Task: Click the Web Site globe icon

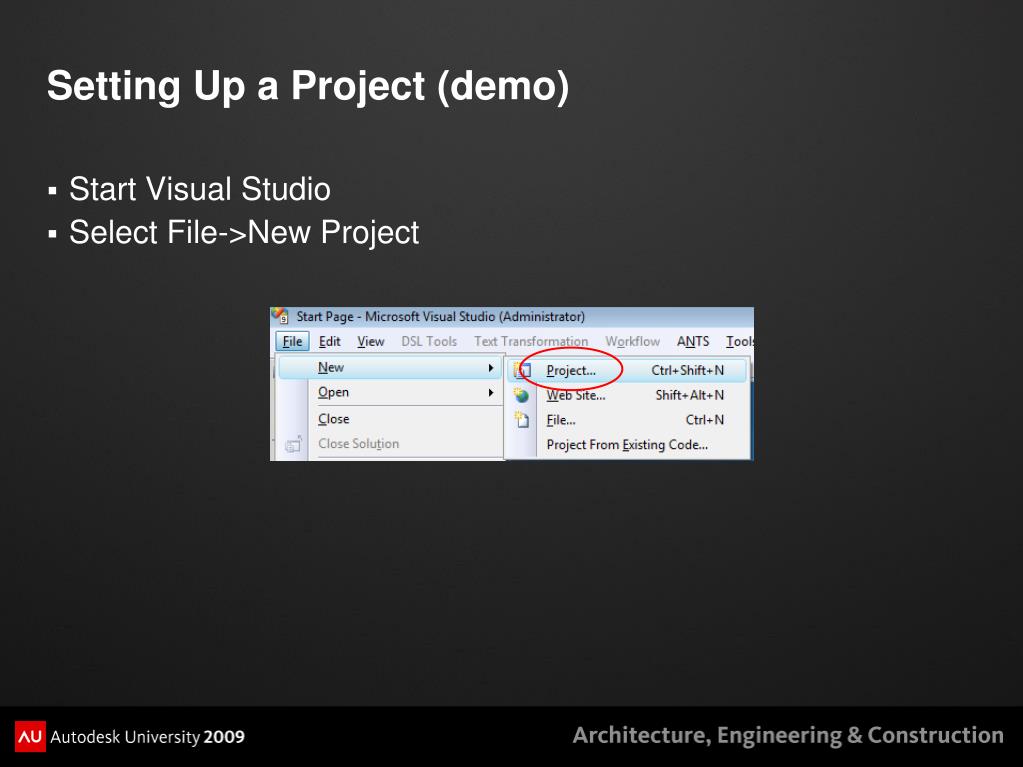Action: coord(521,395)
